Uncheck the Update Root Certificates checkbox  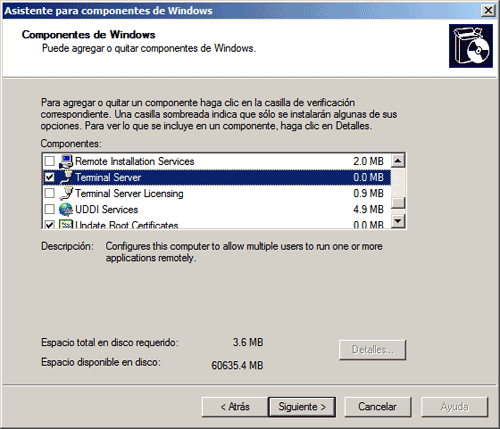click(x=50, y=225)
